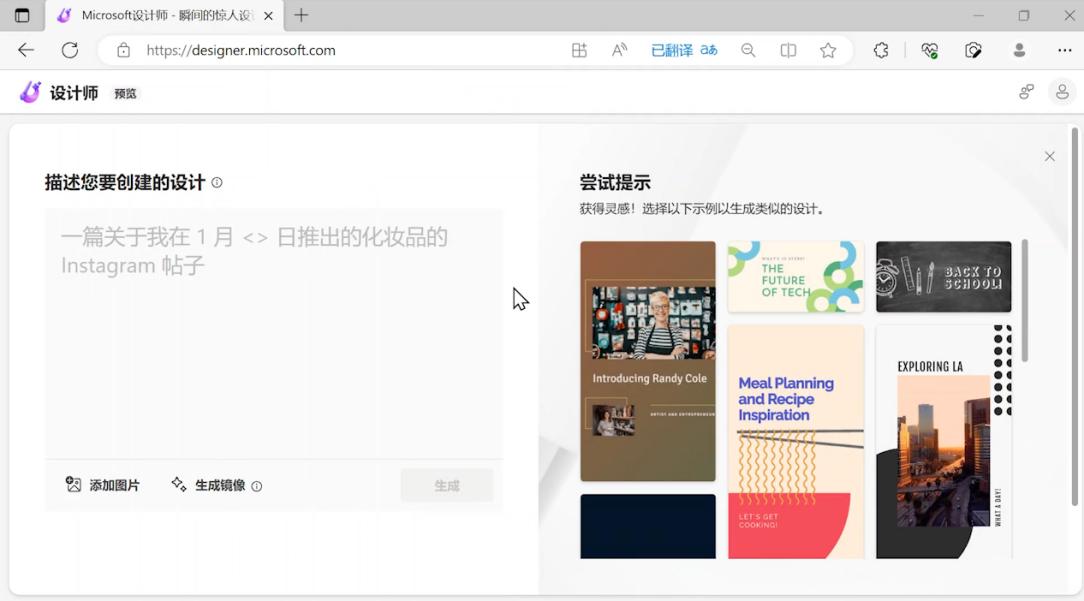Click the Read aloud icon in address bar
Screen dimensions: 1084x601
pos(619,50)
